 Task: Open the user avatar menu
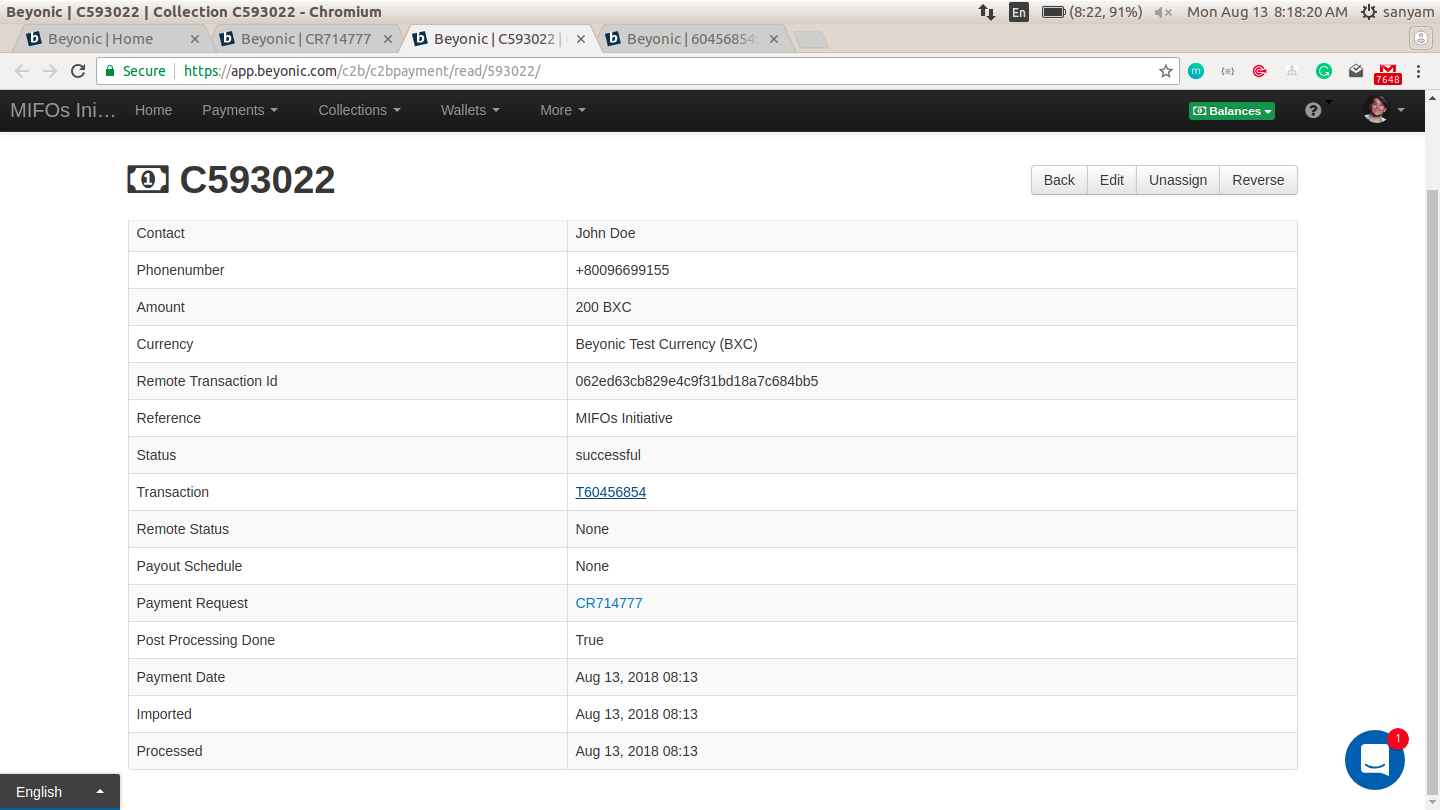coord(1384,110)
